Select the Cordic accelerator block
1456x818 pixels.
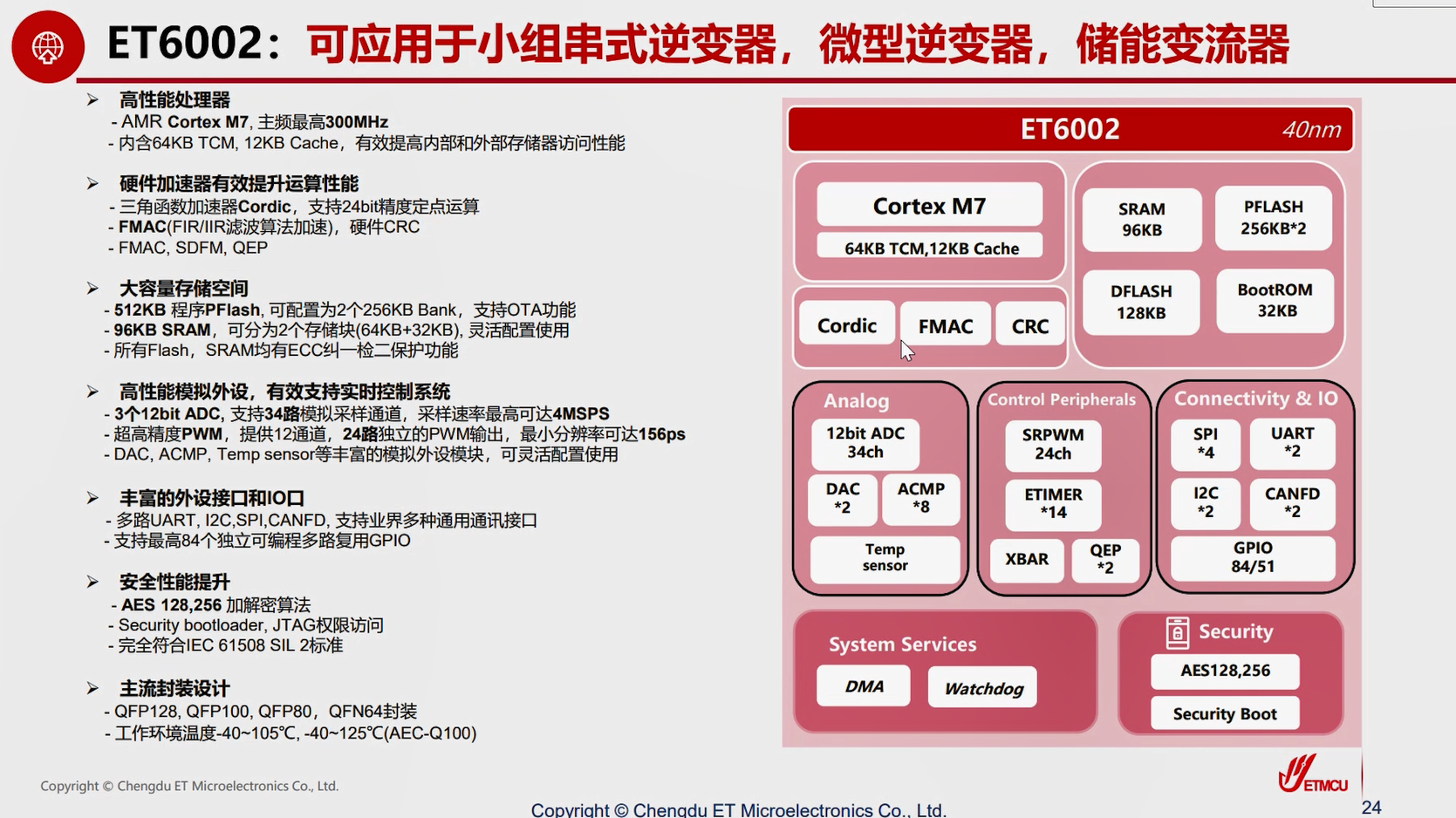846,325
